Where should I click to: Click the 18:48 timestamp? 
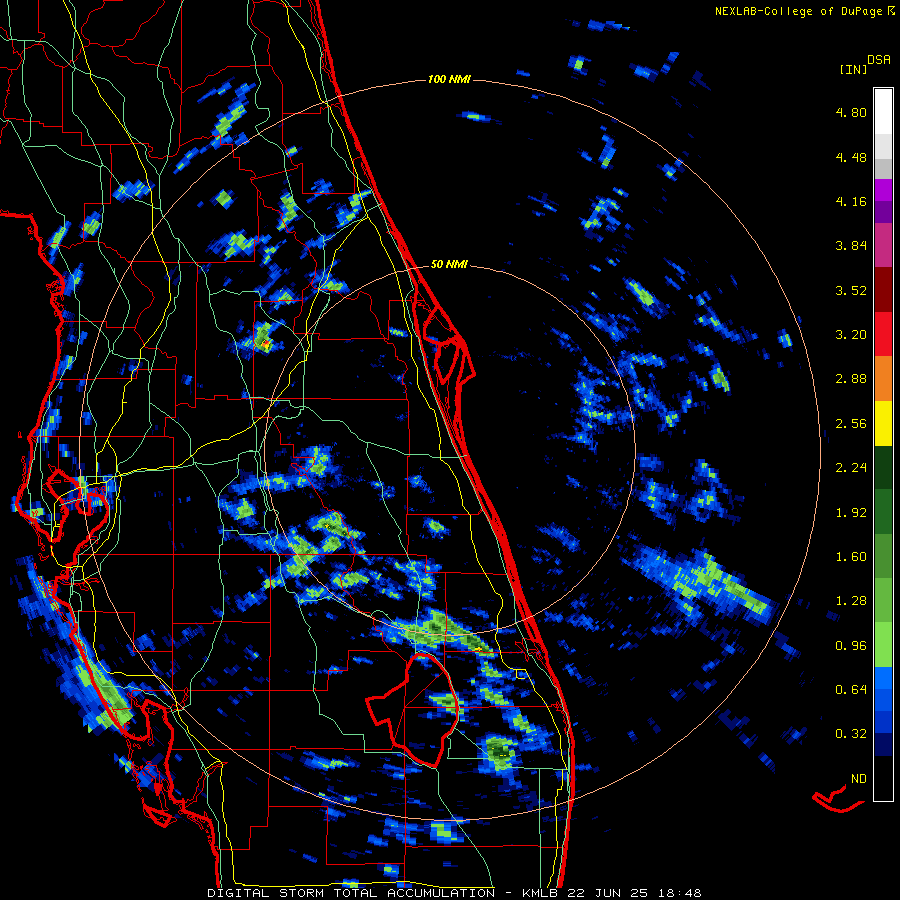(678, 893)
